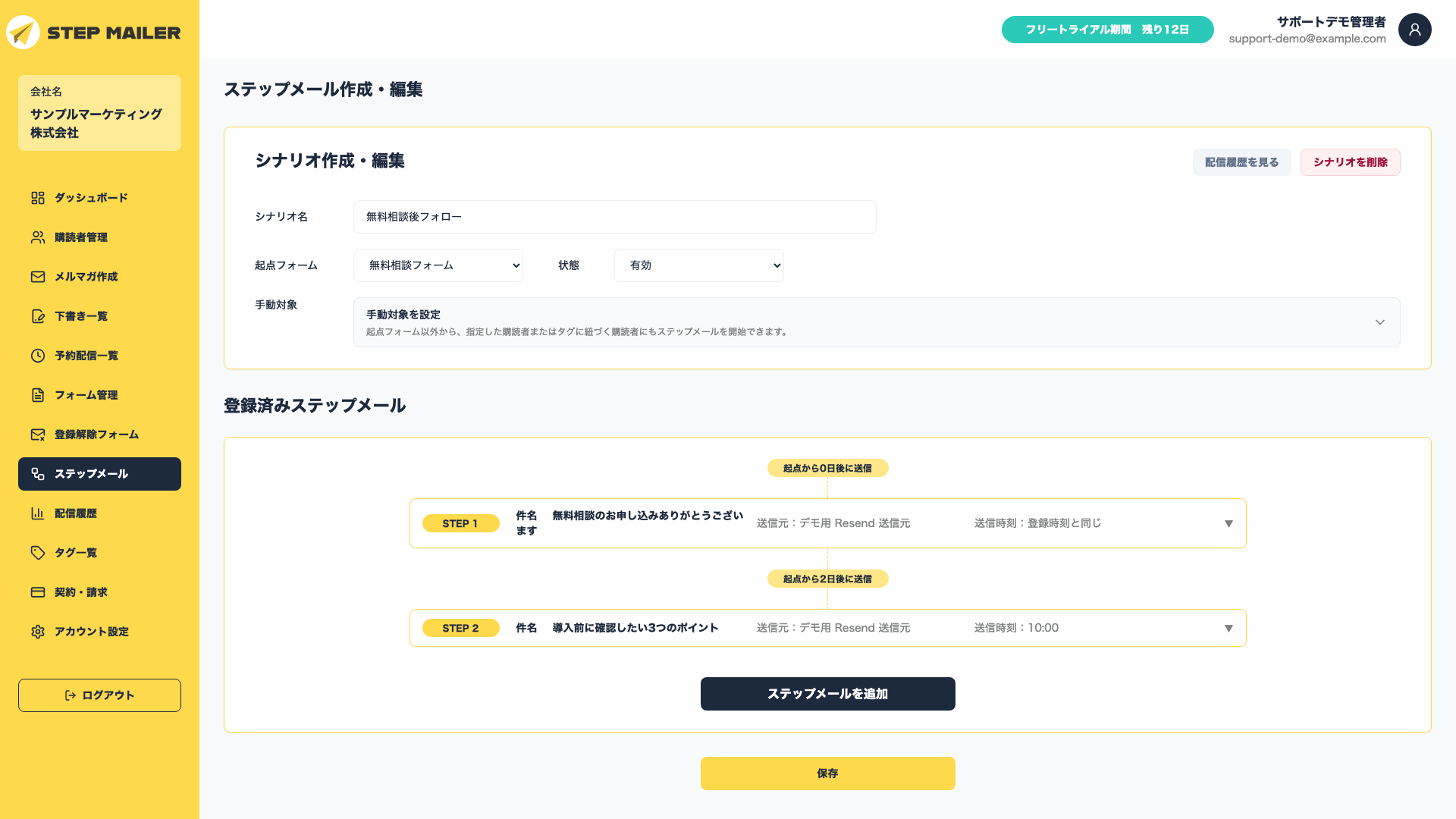The height and width of the screenshot is (819, 1456).
Task: Open フォーム管理 in sidebar
Action: pyautogui.click(x=99, y=395)
